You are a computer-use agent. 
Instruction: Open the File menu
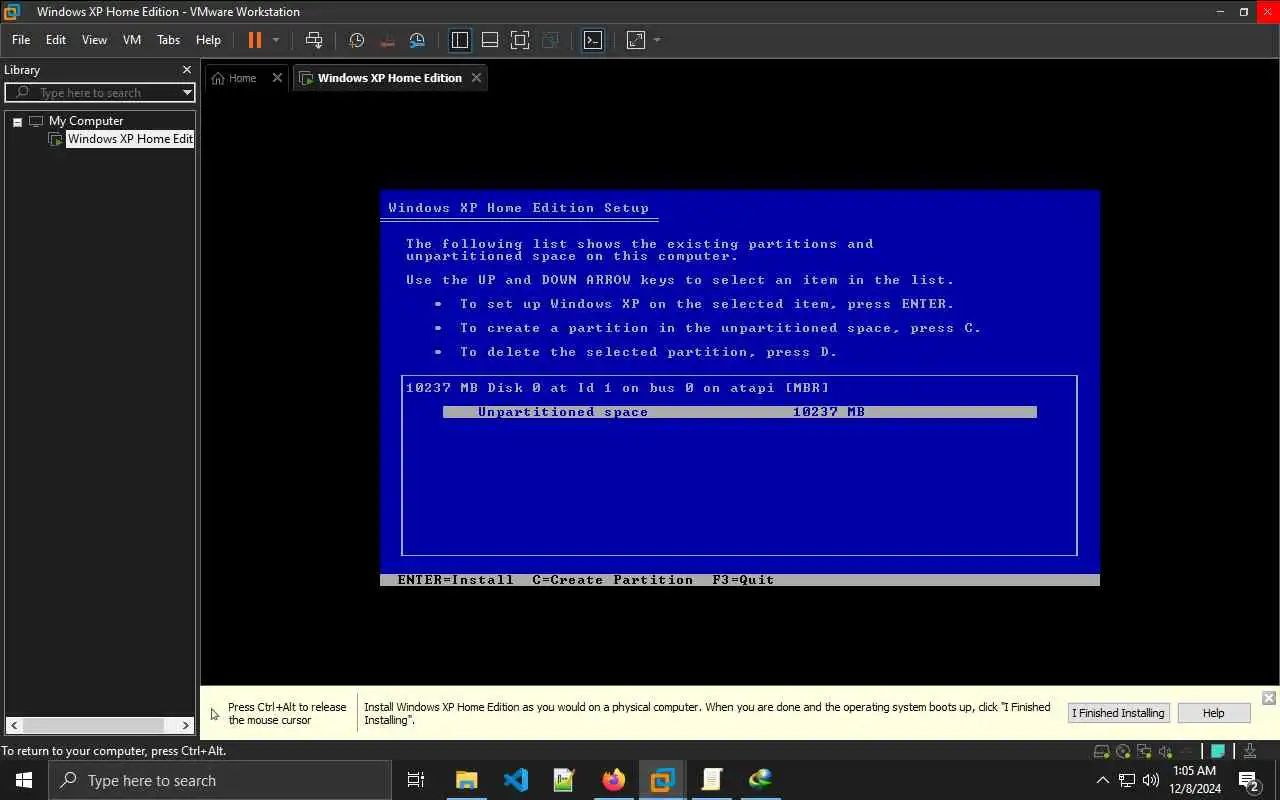(21, 40)
